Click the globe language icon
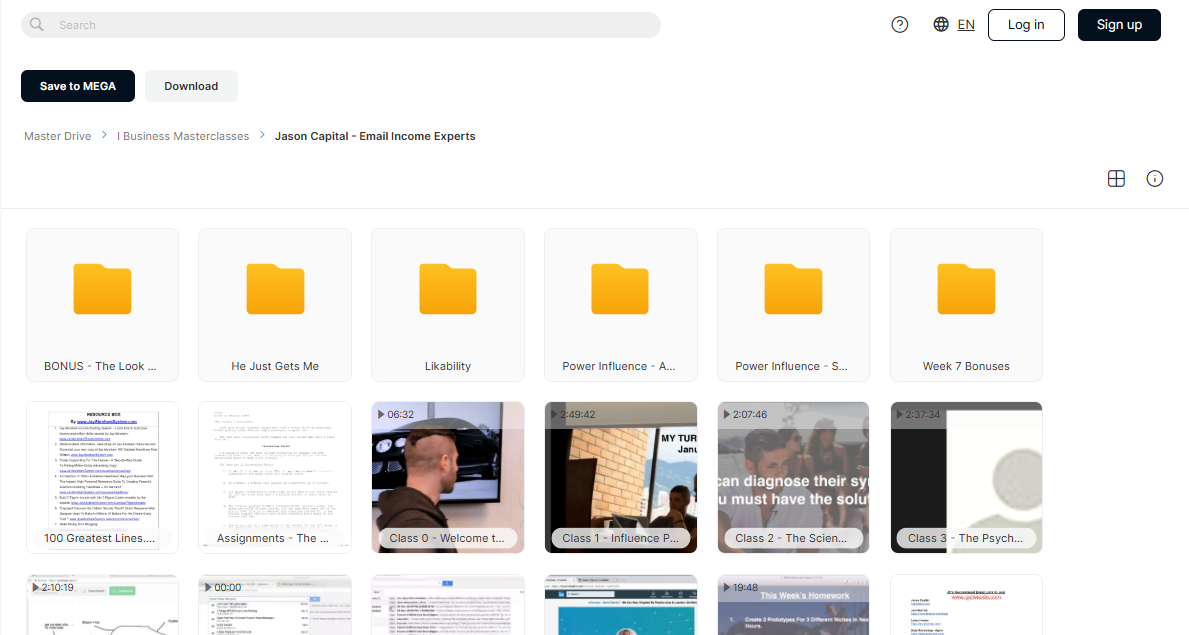The height and width of the screenshot is (635, 1189). click(941, 24)
